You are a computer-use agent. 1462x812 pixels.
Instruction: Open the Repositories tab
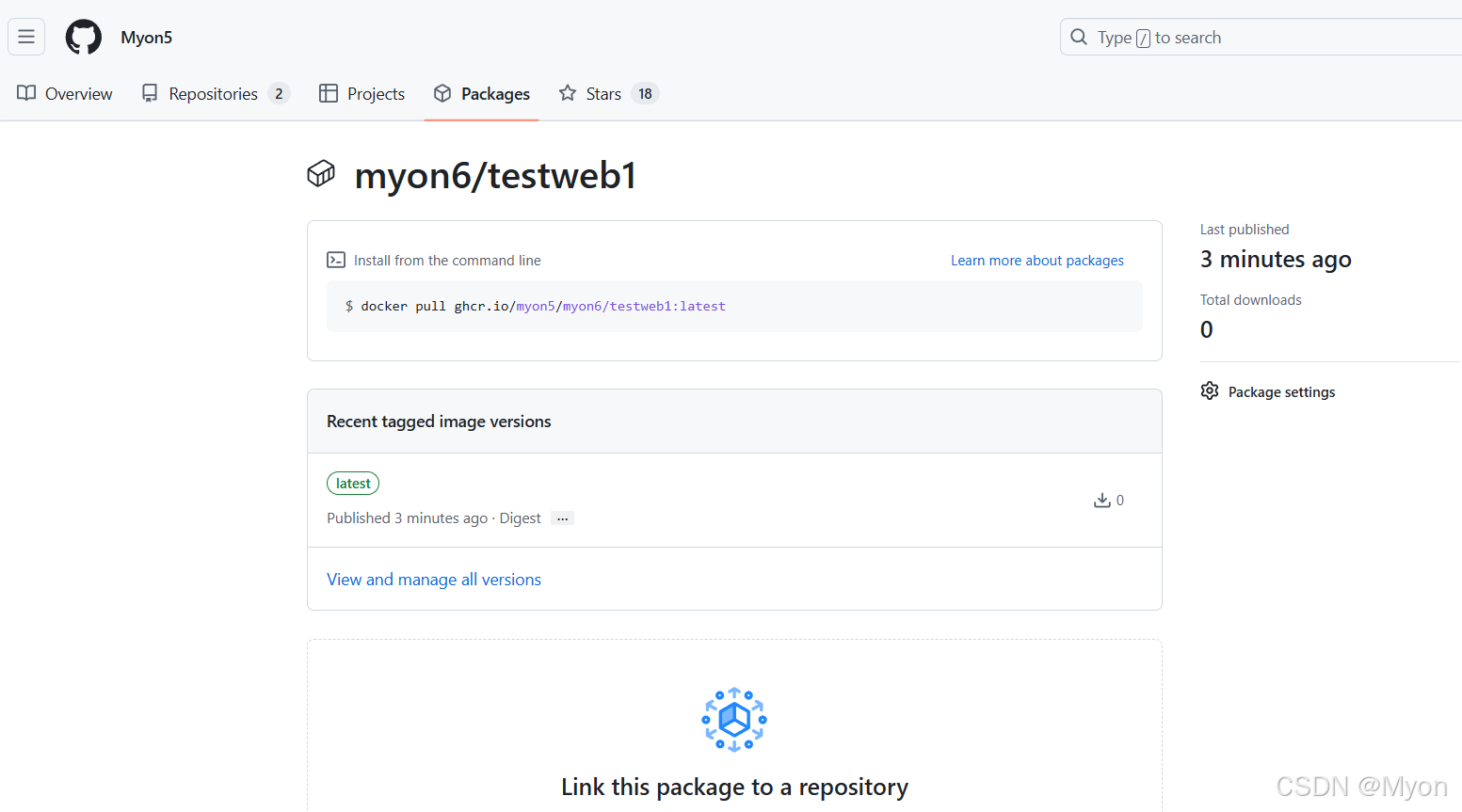tap(216, 94)
